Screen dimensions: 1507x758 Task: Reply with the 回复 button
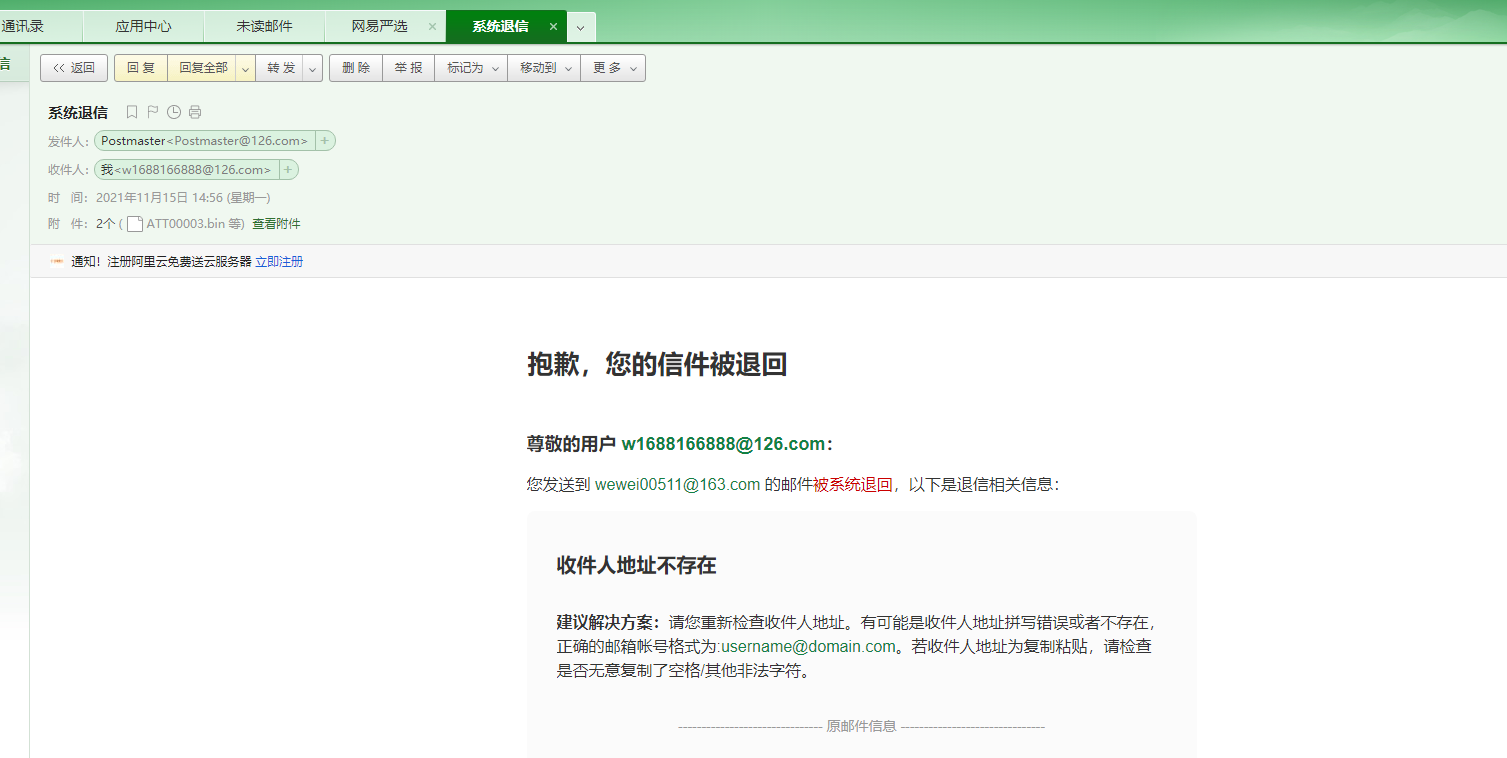tap(141, 68)
